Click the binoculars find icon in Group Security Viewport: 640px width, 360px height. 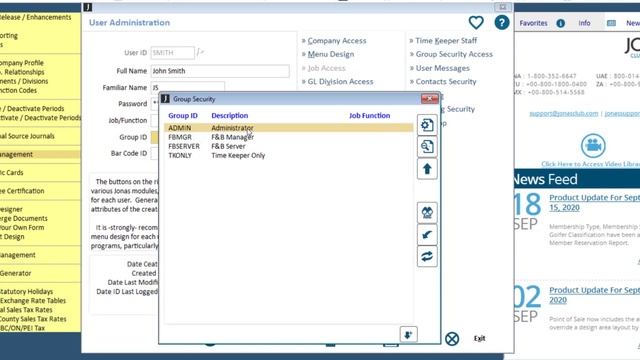(427, 213)
